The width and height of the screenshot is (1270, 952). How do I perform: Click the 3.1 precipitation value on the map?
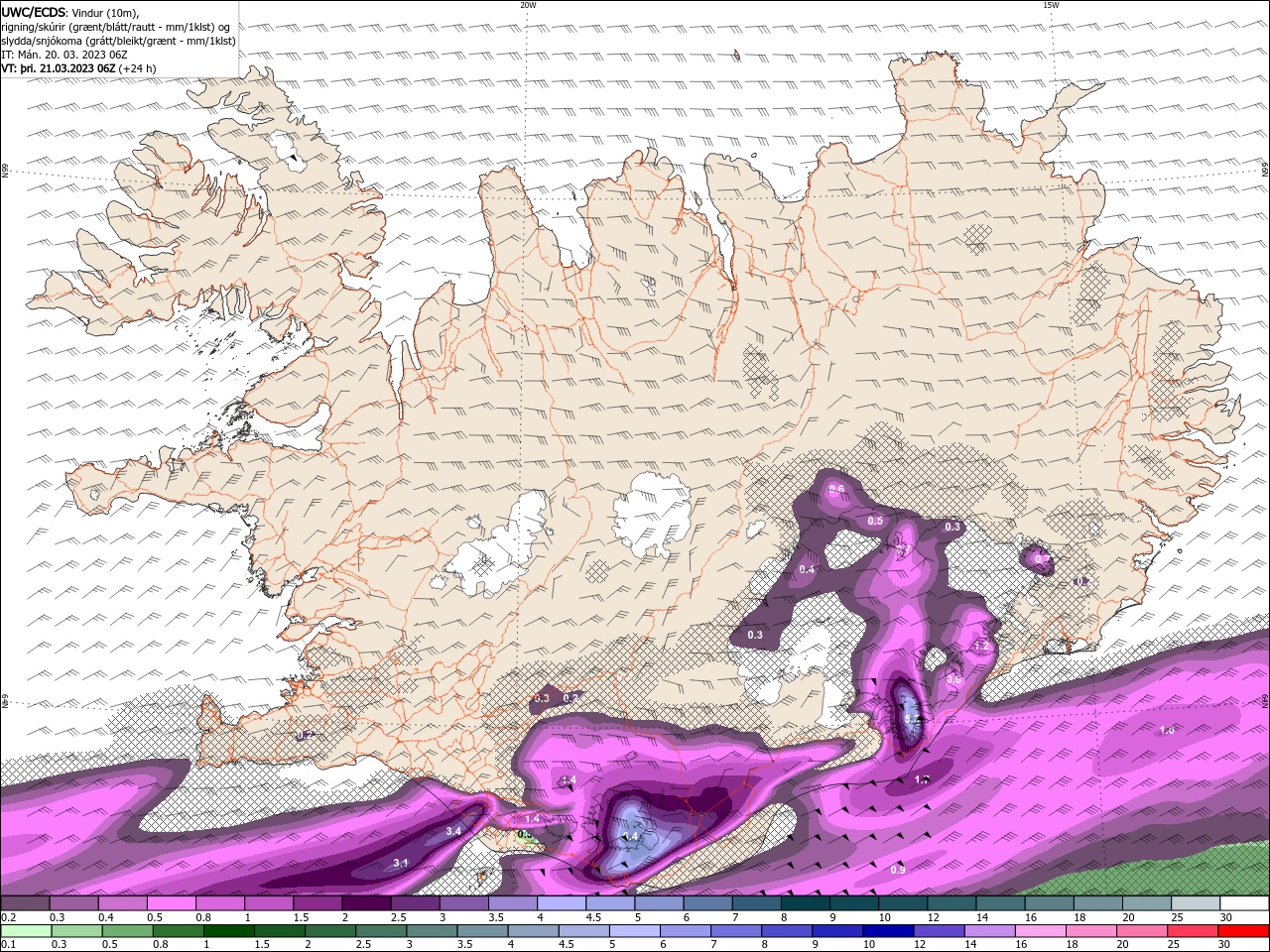coord(400,863)
